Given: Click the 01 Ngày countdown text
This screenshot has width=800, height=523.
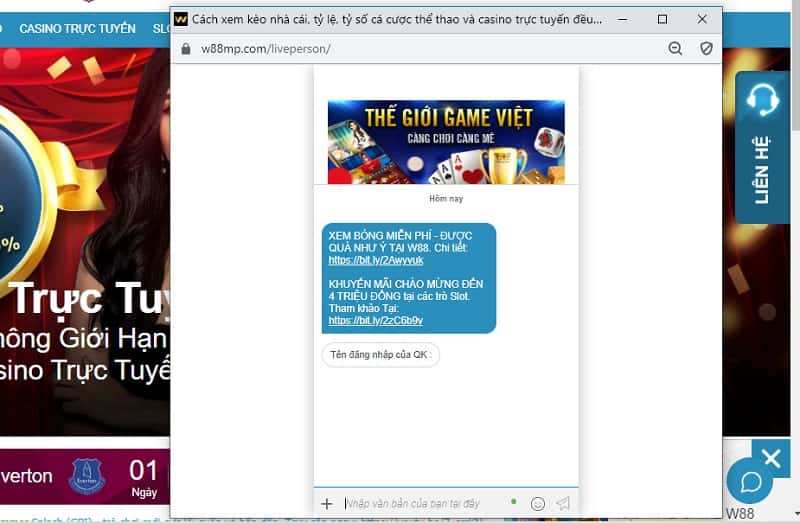Looking at the screenshot, I should point(143,478).
